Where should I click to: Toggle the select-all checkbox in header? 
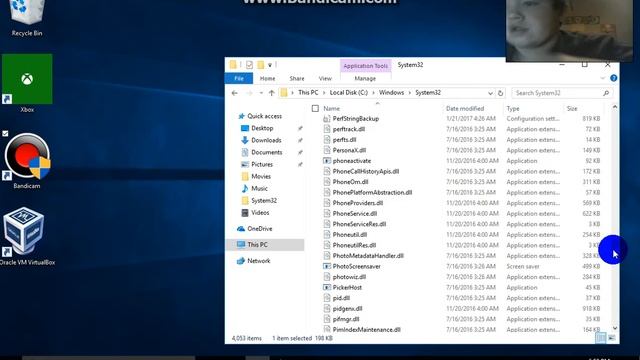click(315, 109)
